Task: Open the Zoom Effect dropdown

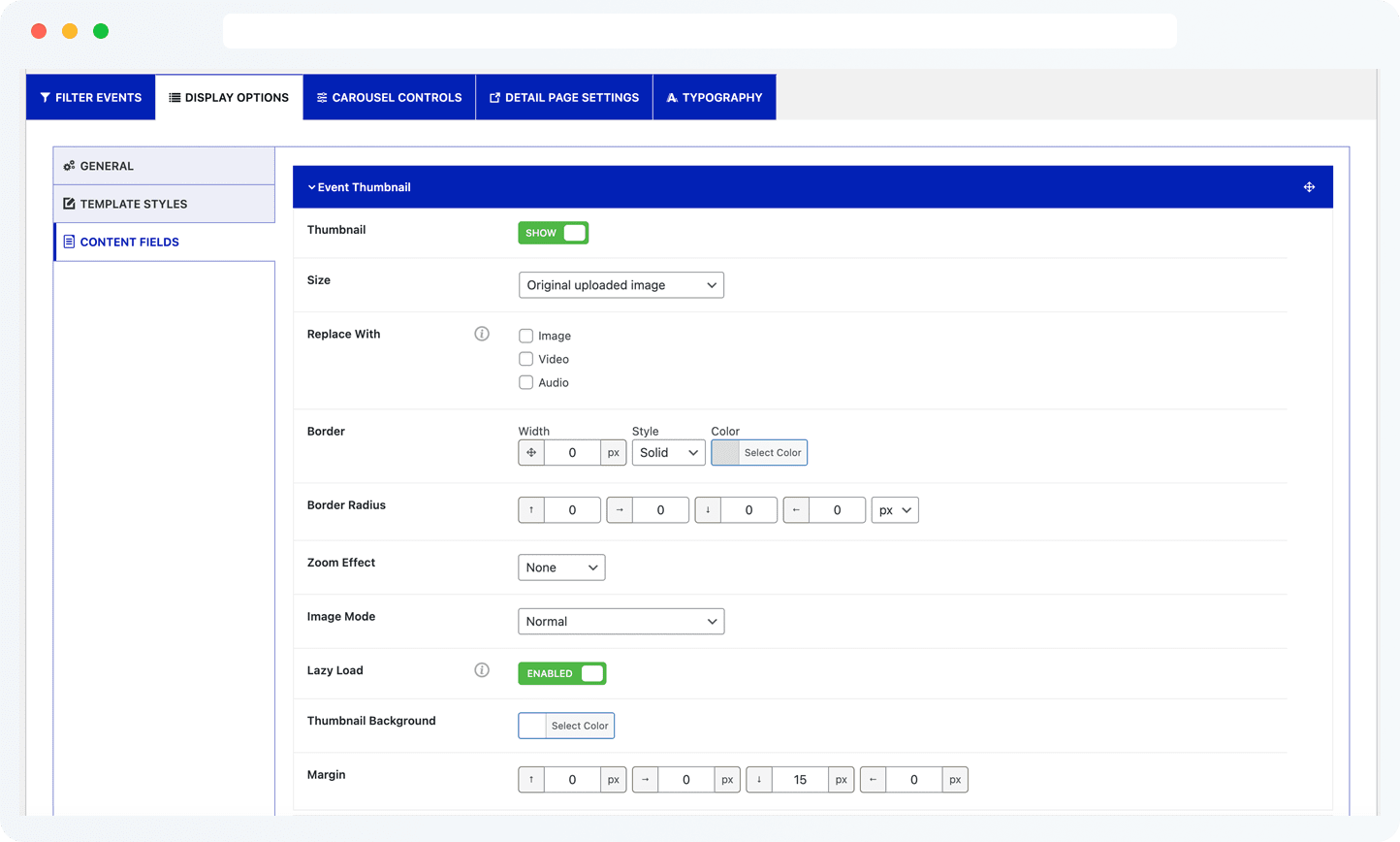Action: (562, 567)
